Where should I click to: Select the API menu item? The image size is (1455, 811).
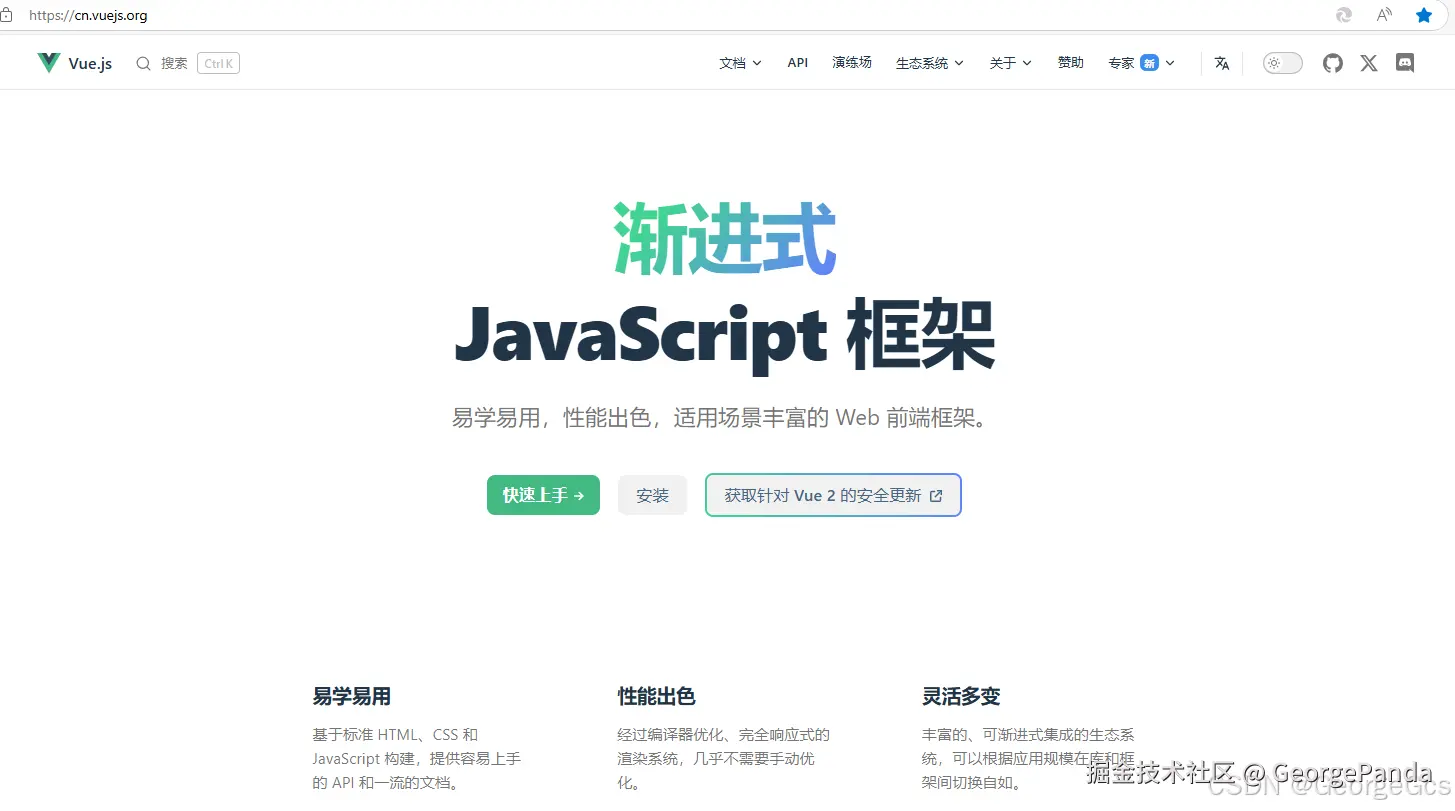click(x=797, y=62)
